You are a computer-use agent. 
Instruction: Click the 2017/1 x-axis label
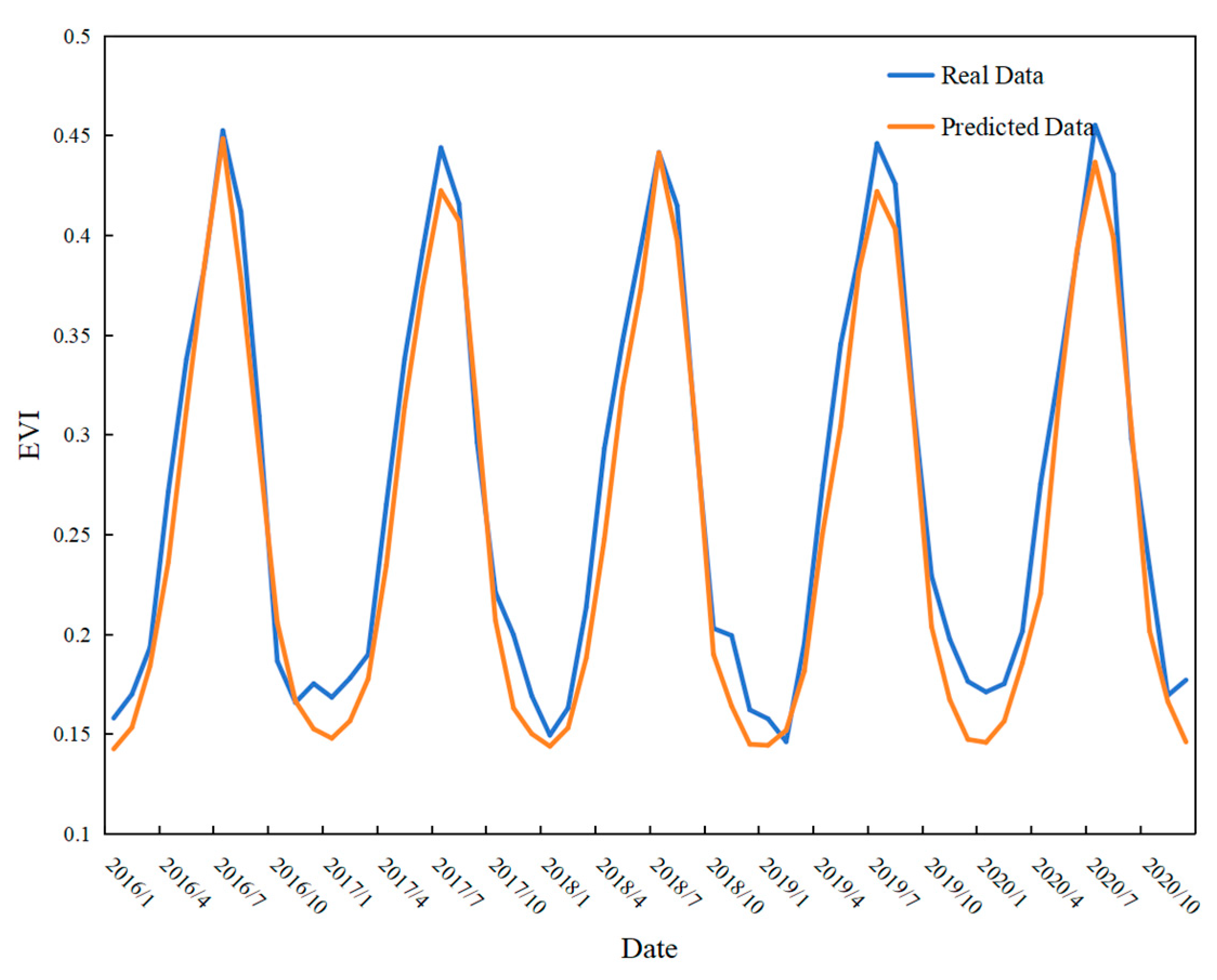pyautogui.click(x=348, y=884)
